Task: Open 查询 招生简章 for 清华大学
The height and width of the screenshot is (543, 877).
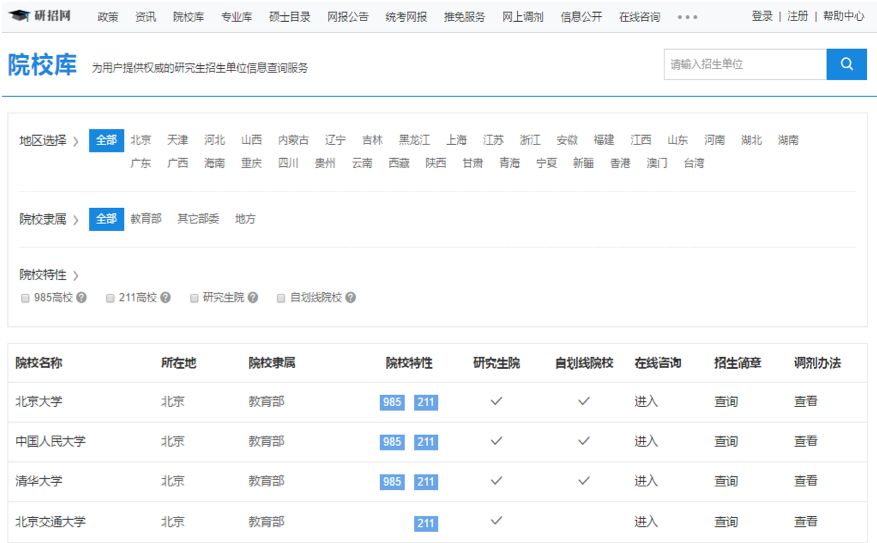Action: pos(725,481)
